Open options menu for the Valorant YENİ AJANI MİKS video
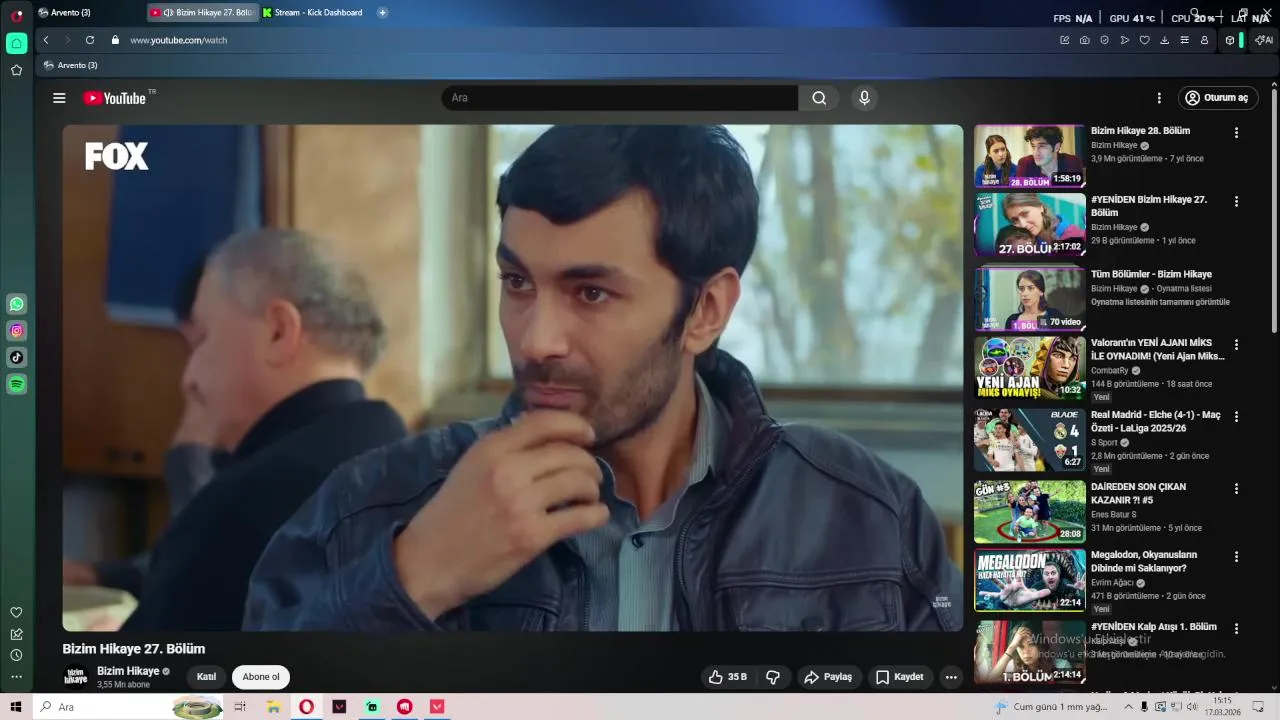 [x=1236, y=345]
